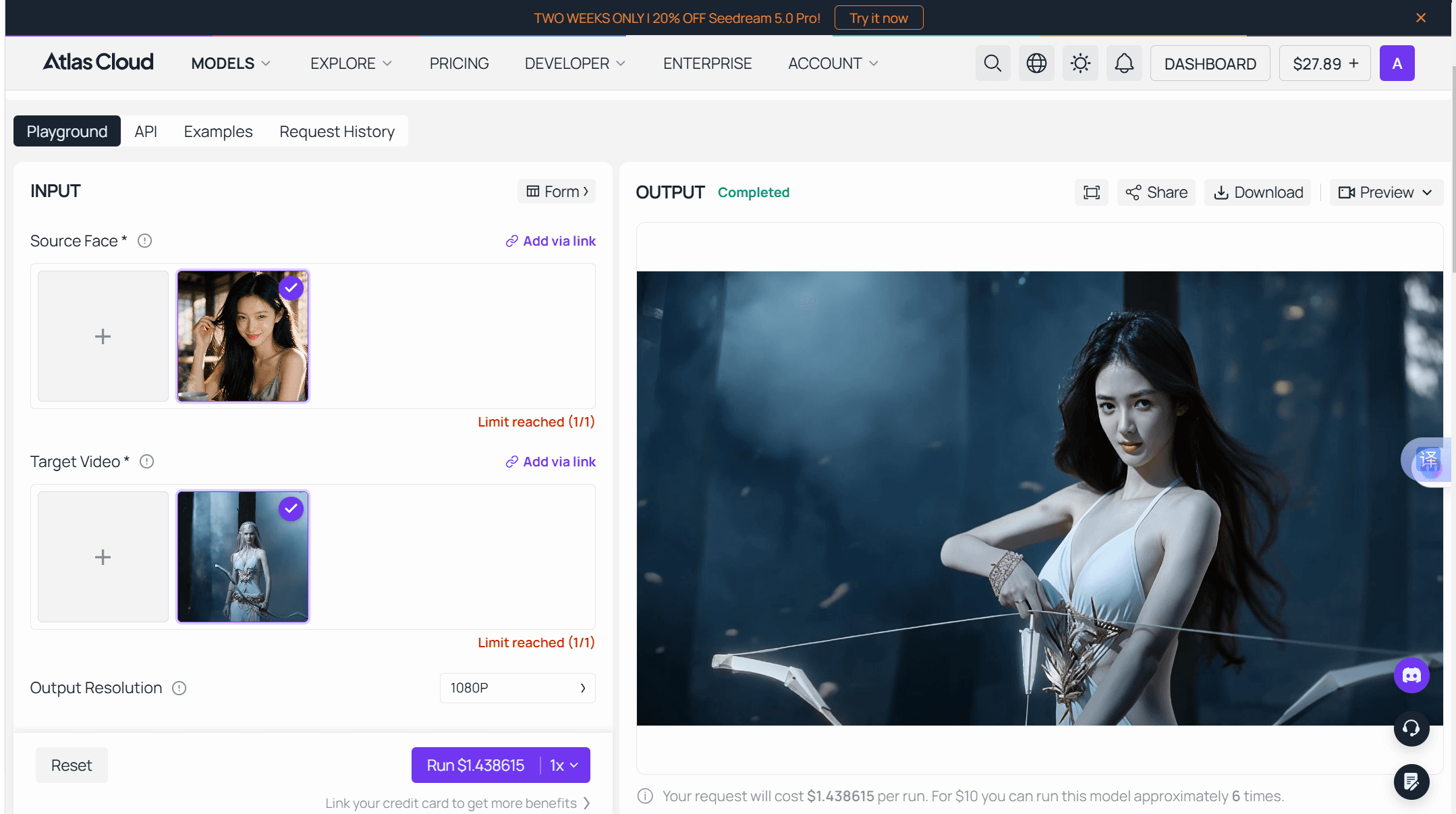The image size is (1456, 814).
Task: Open the language globe icon
Action: pyautogui.click(x=1036, y=63)
